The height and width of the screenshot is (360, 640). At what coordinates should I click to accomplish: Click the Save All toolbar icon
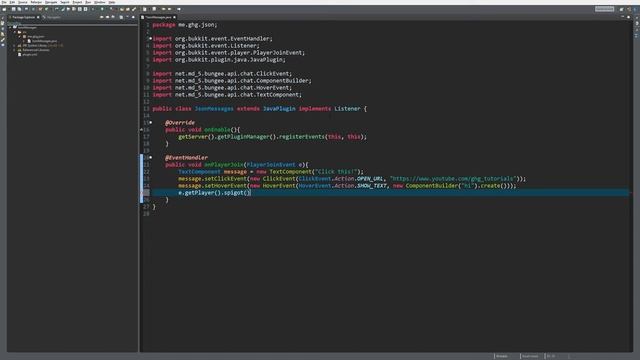click(19, 9)
